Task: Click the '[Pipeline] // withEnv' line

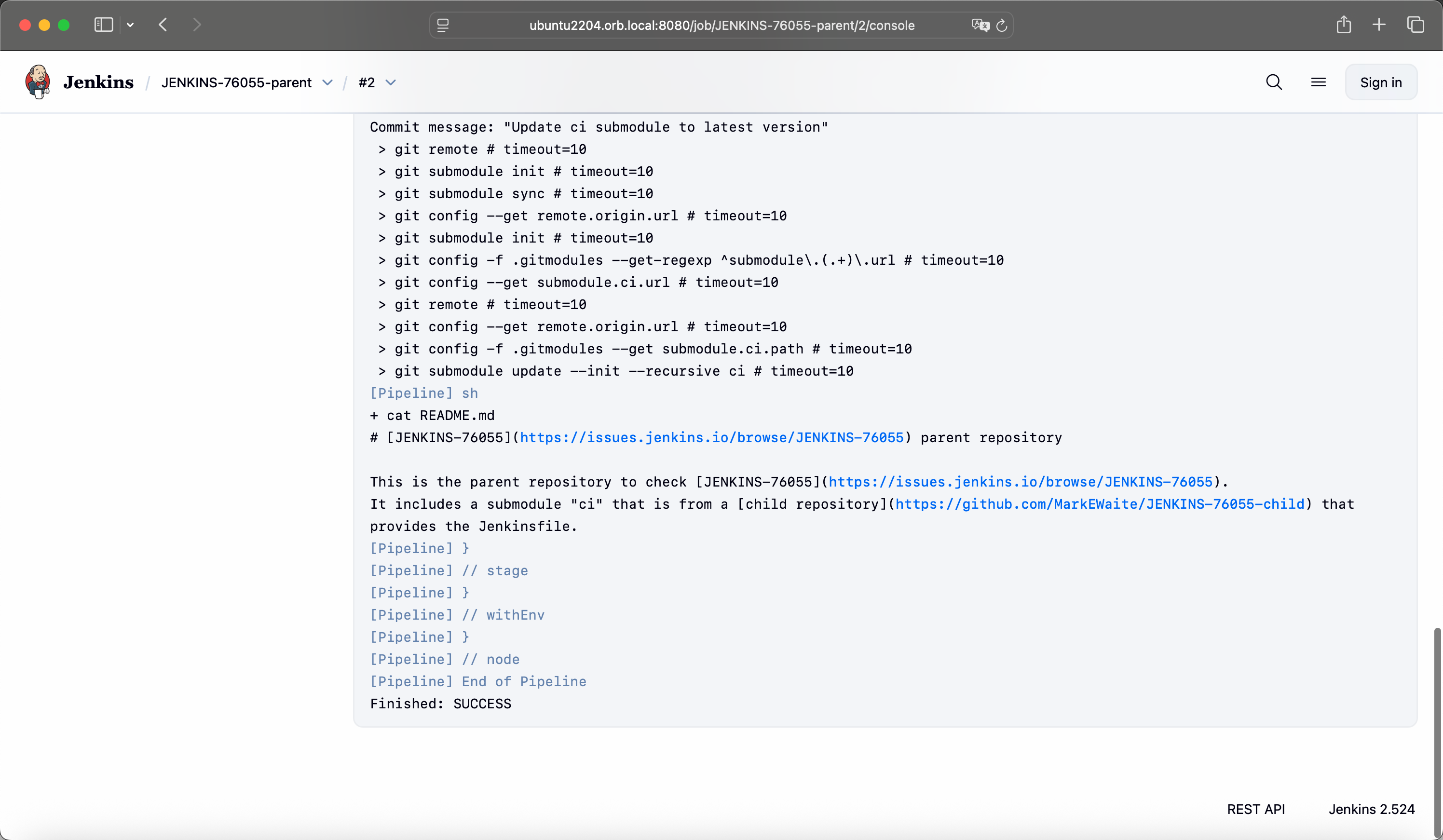Action: [457, 614]
